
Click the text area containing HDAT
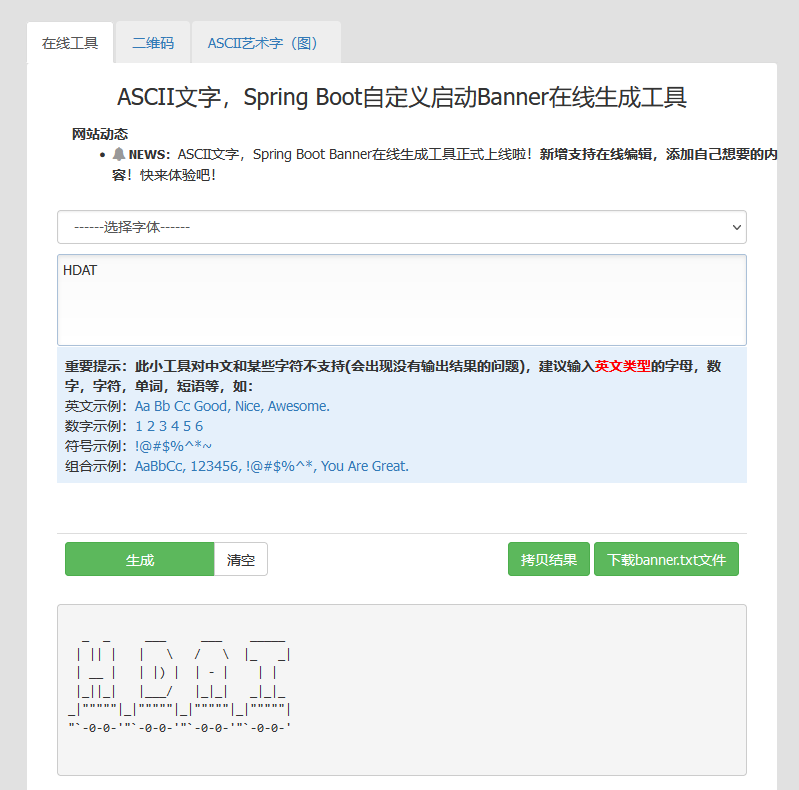pyautogui.click(x=402, y=300)
